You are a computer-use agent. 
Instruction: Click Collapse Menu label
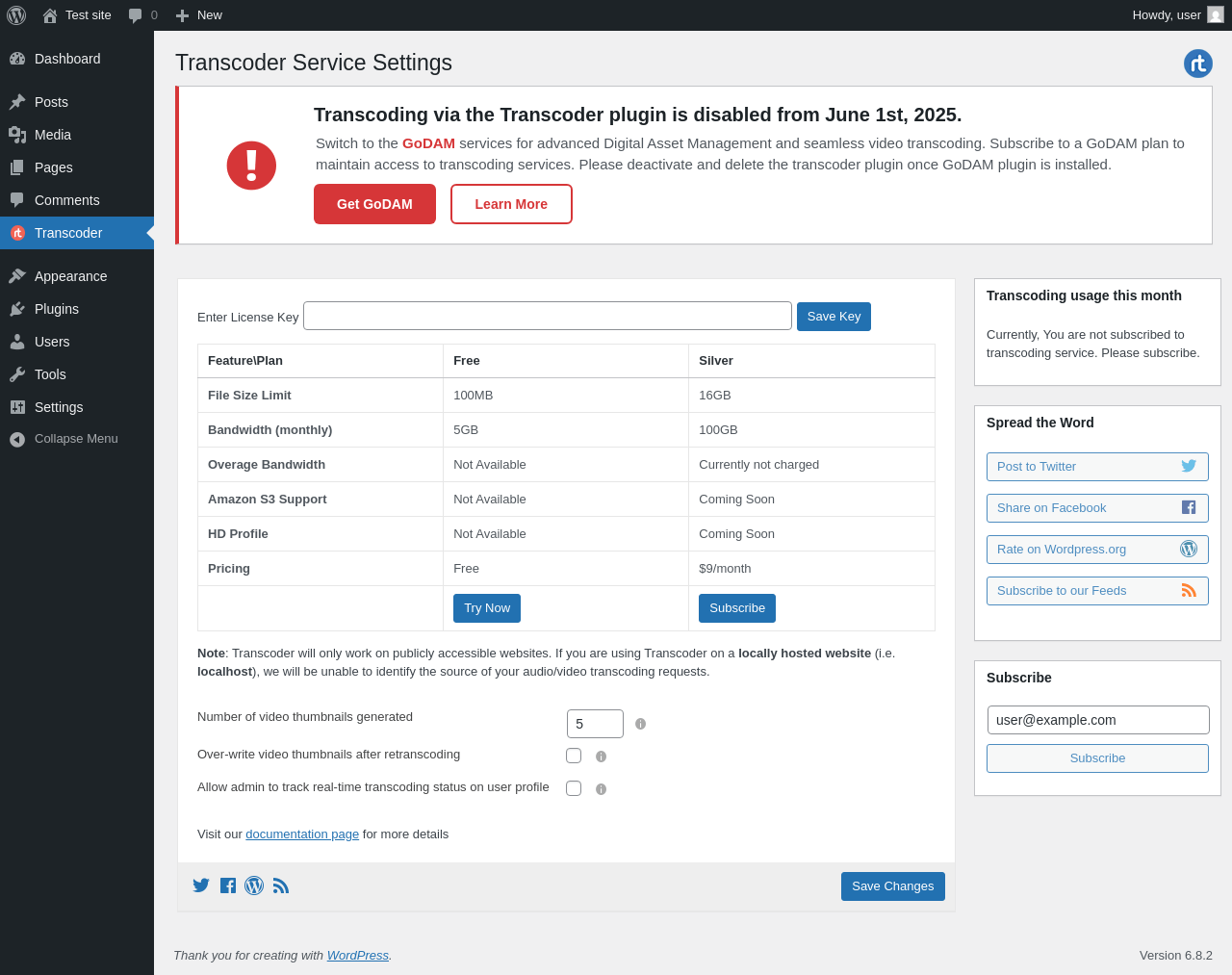pos(76,439)
